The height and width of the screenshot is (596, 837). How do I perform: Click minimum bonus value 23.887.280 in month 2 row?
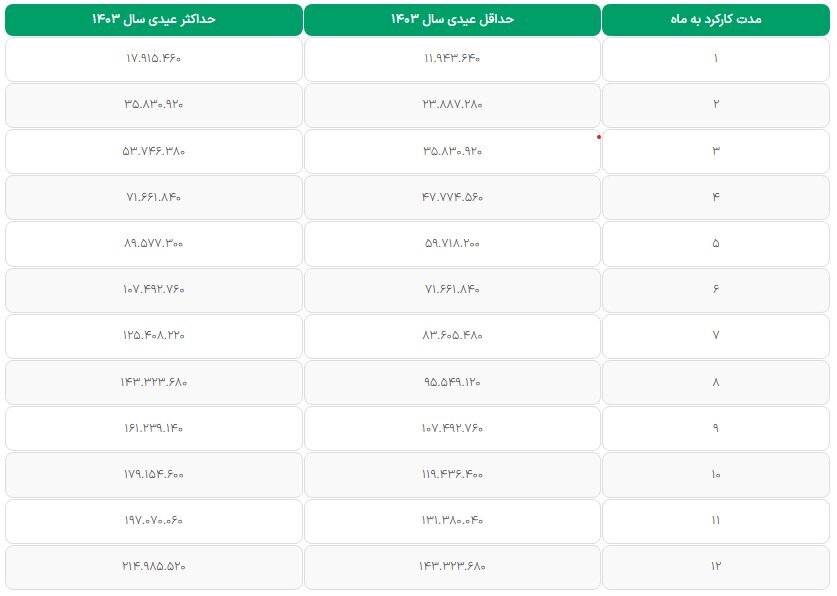pyautogui.click(x=452, y=104)
